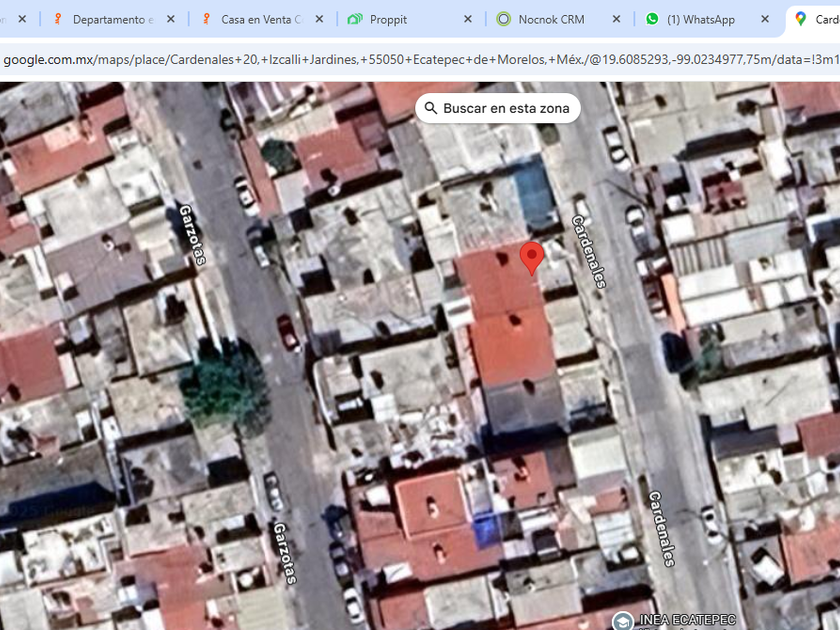Close the WhatsApp tab
The image size is (840, 630).
[x=765, y=19]
